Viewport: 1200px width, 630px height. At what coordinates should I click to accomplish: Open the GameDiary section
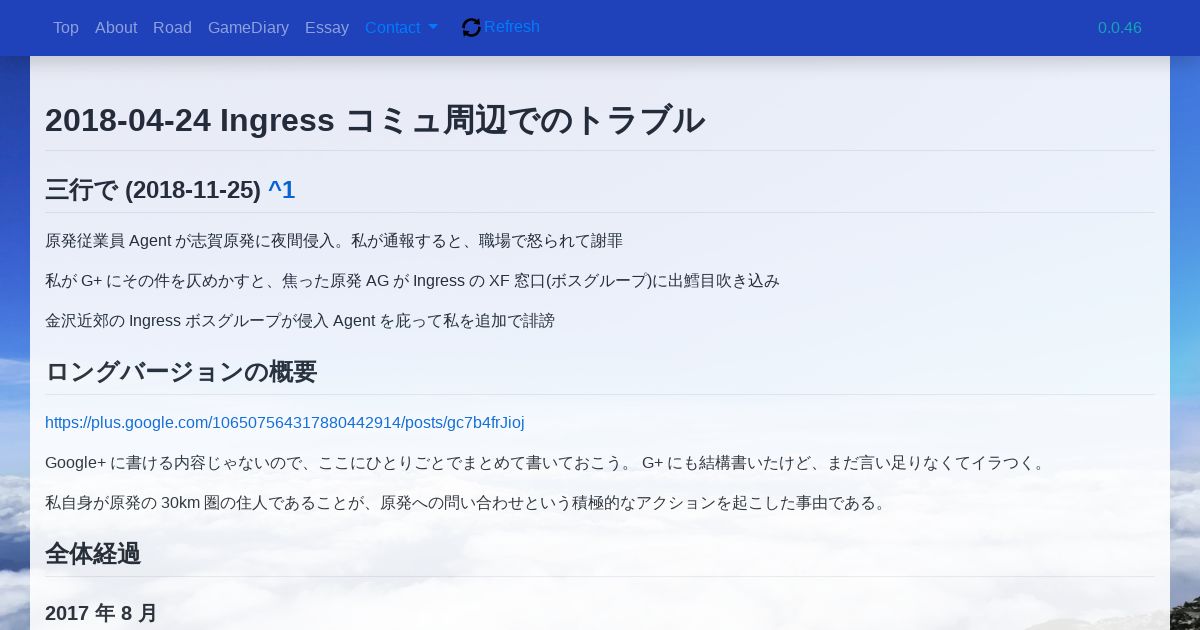[248, 28]
